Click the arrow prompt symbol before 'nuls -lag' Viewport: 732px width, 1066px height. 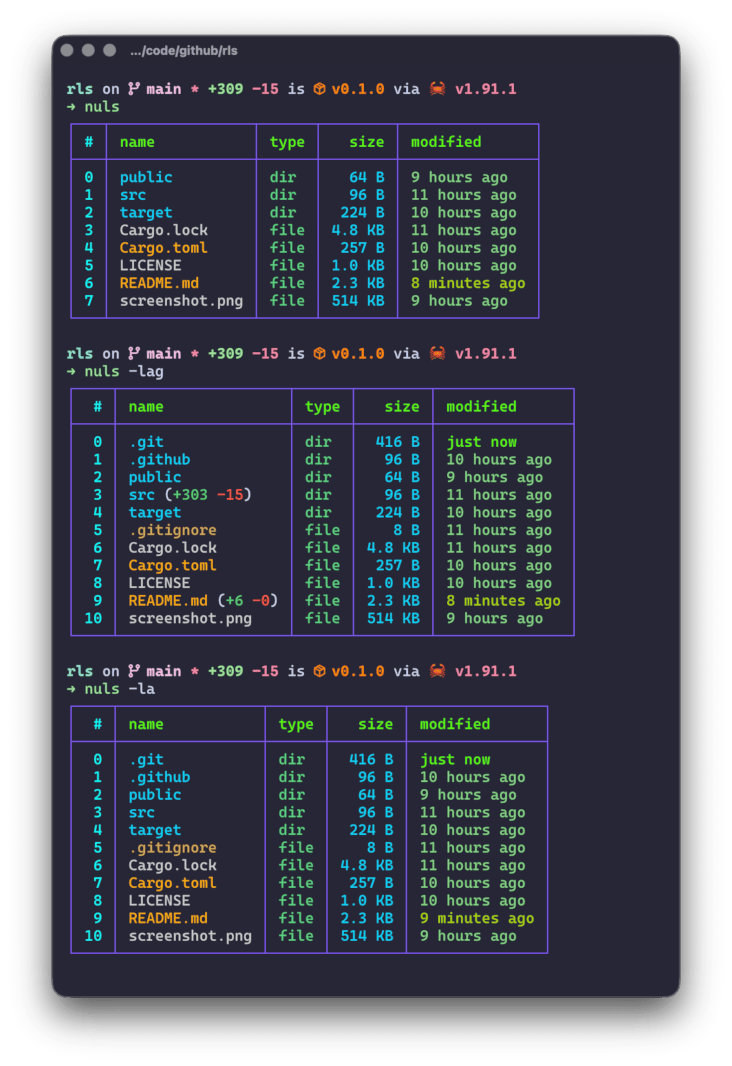click(x=72, y=372)
